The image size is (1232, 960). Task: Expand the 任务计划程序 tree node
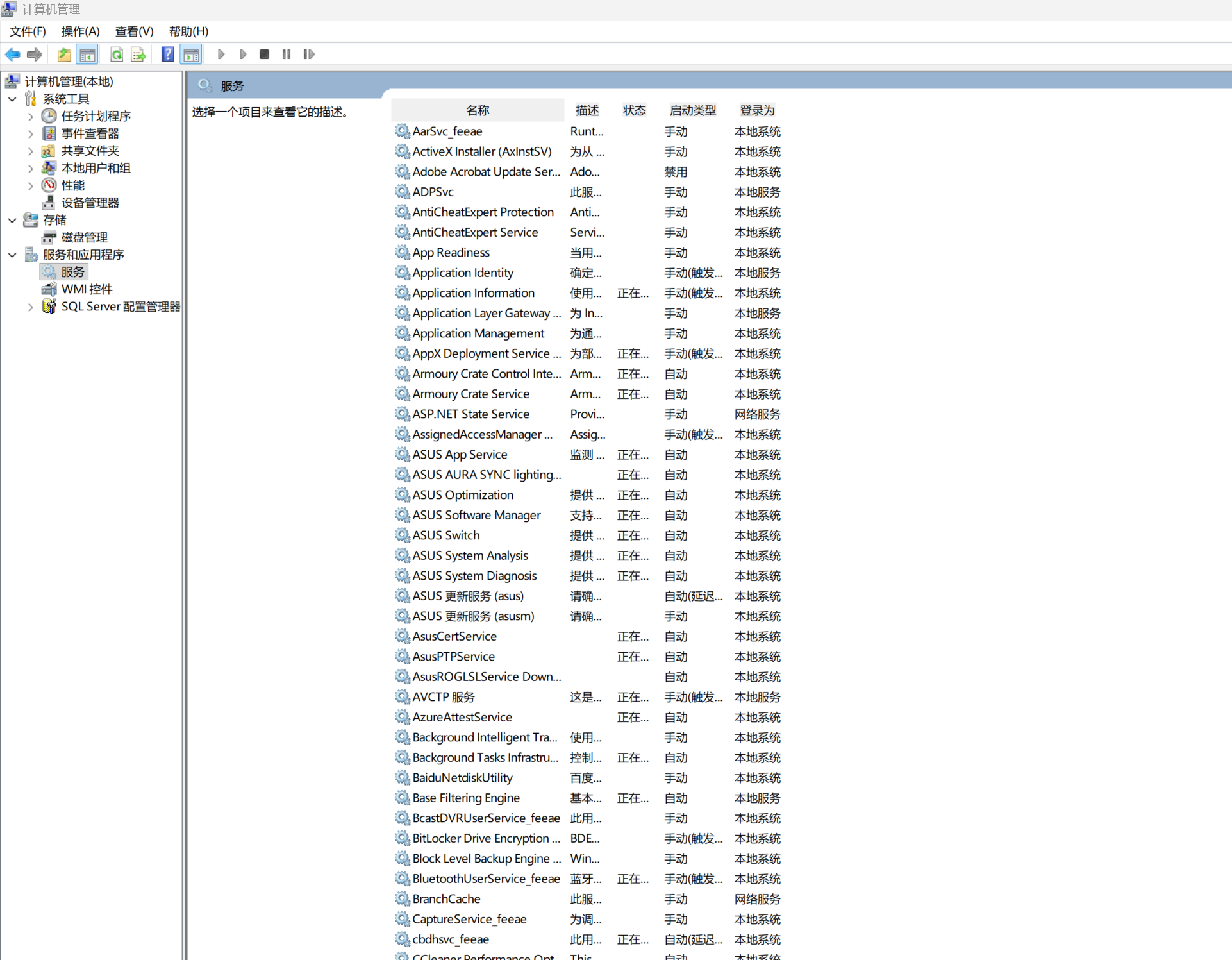[x=30, y=116]
